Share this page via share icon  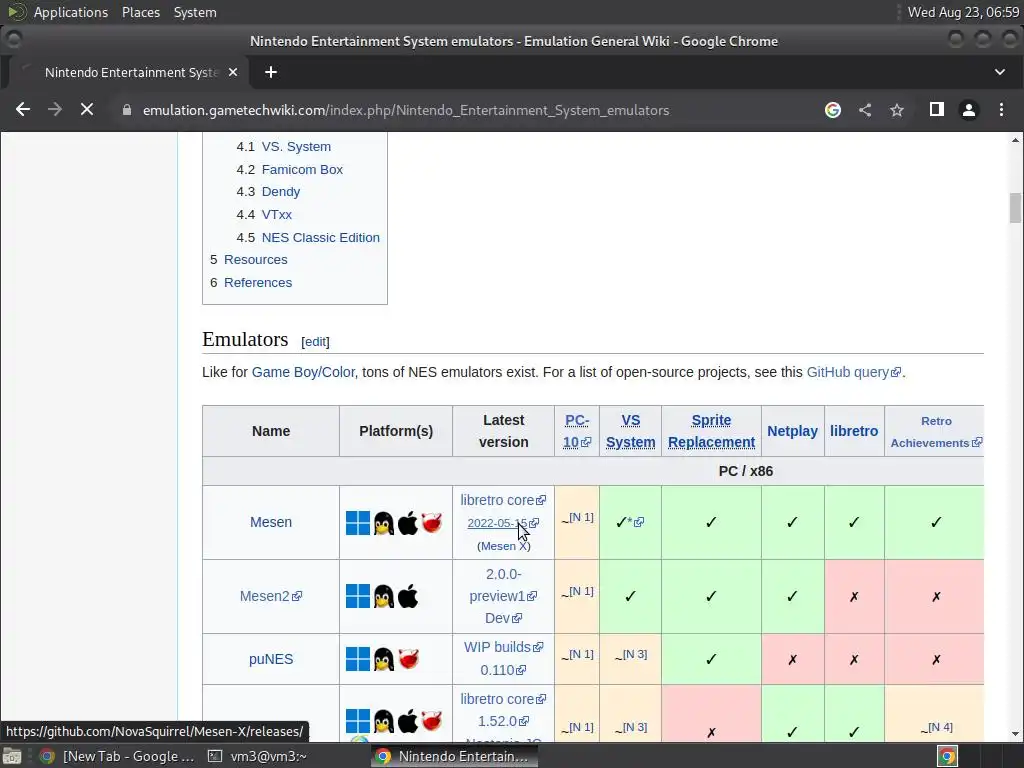(x=865, y=110)
